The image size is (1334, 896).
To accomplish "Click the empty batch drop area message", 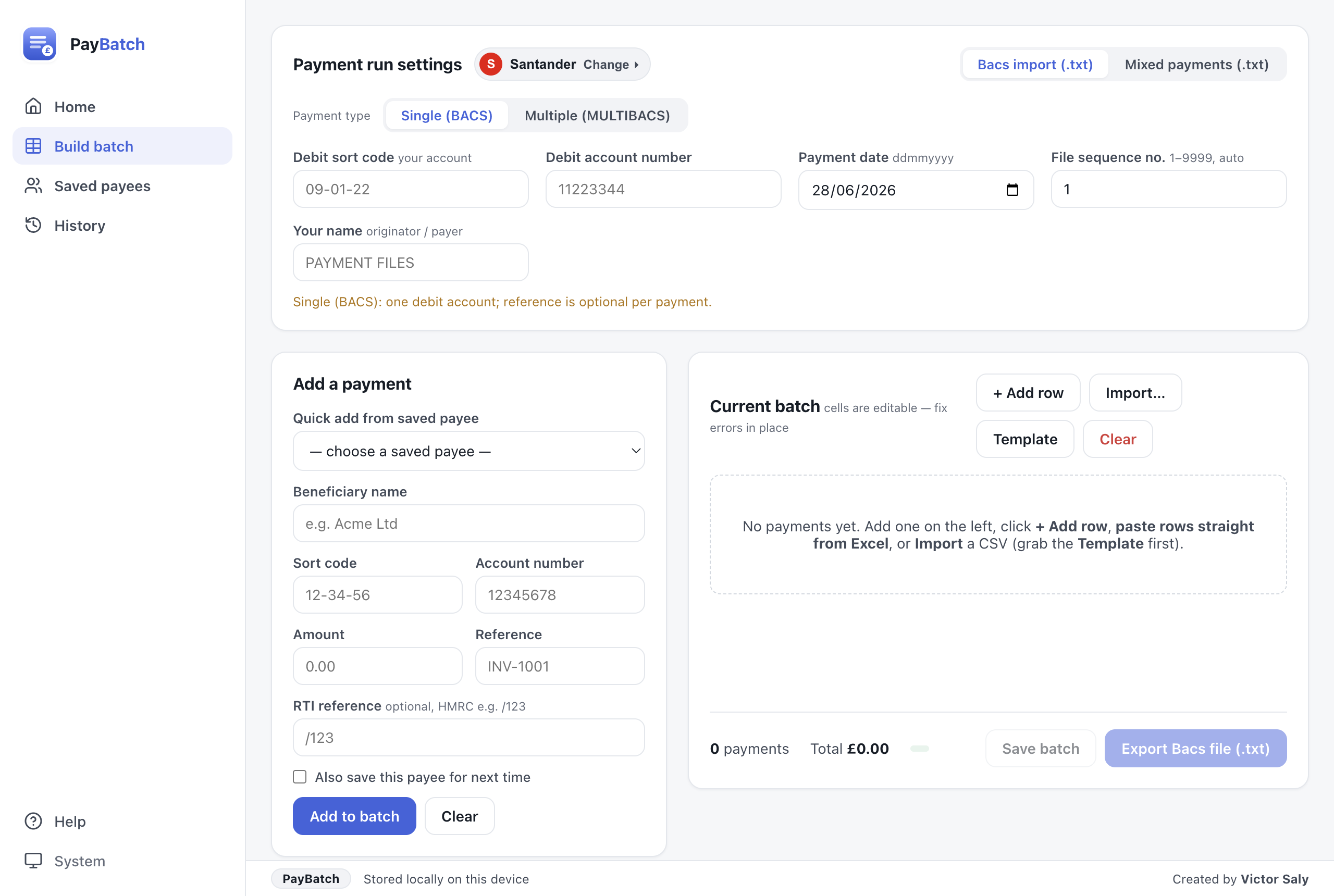I will point(998,534).
